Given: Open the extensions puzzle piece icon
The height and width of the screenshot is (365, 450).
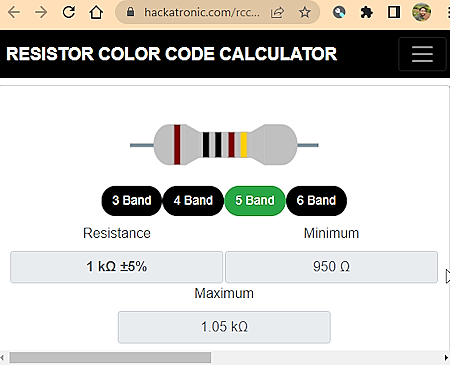Looking at the screenshot, I should pyautogui.click(x=366, y=13).
